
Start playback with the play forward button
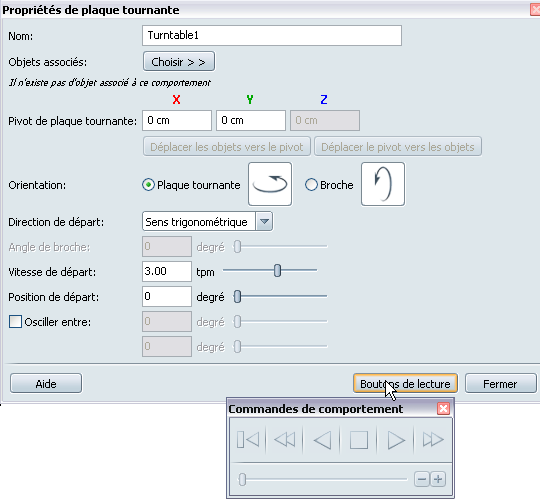tap(396, 440)
